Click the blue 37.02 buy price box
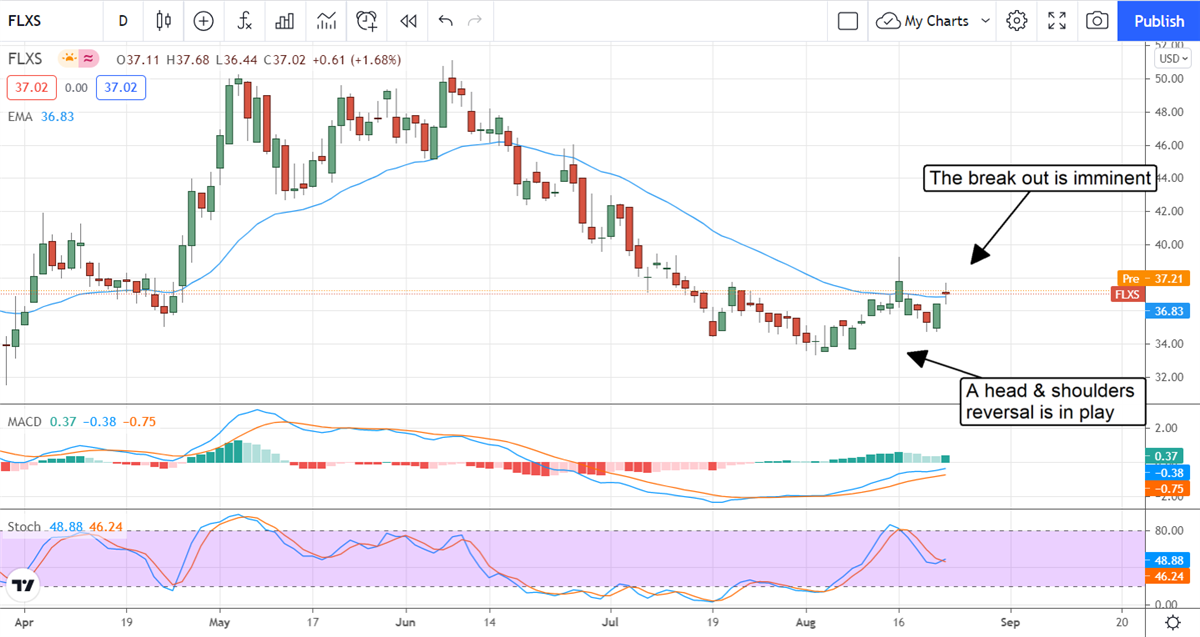Screen dimensions: 1200x637 point(121,88)
